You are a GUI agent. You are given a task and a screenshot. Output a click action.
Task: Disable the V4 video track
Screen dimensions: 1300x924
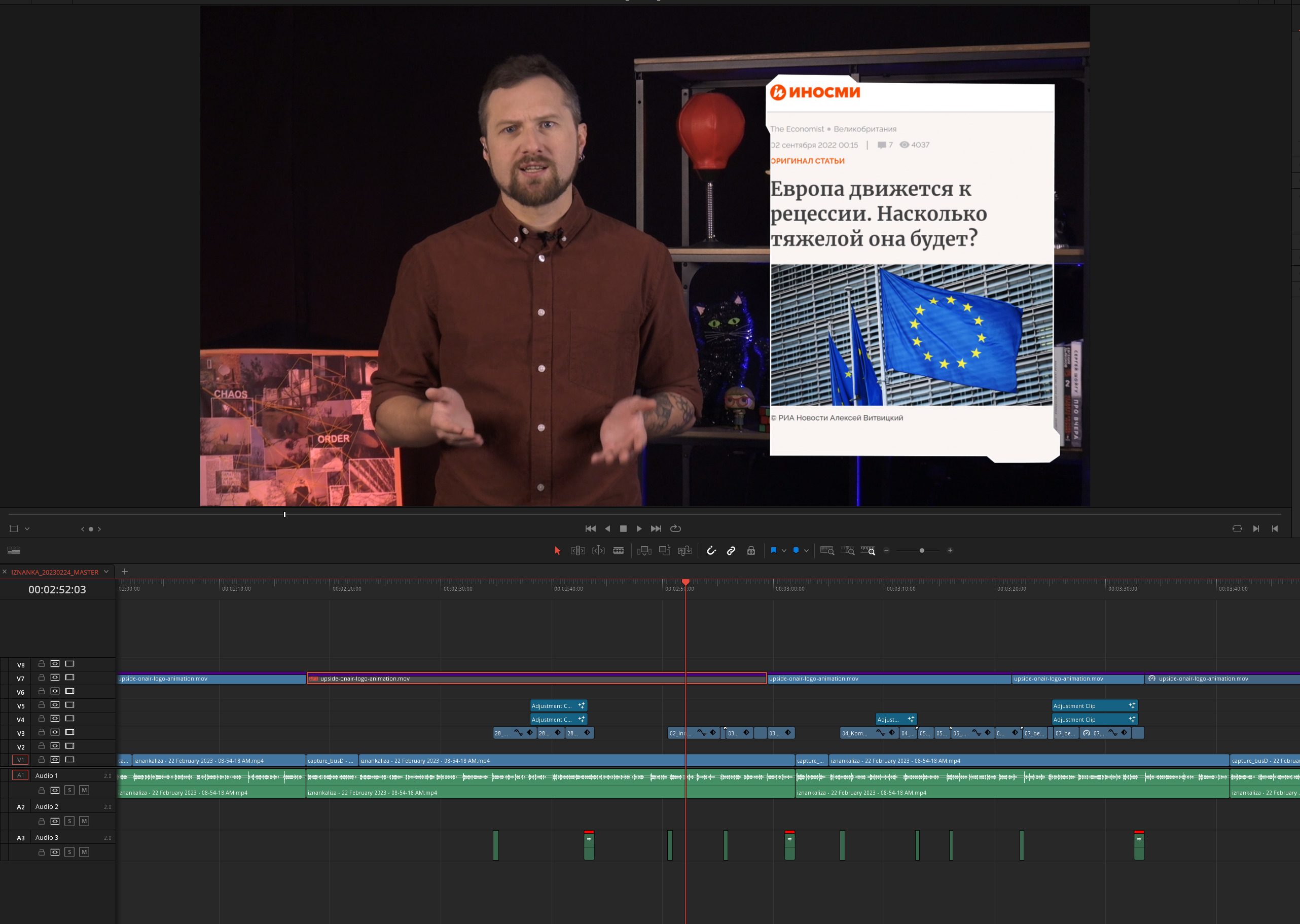(70, 719)
